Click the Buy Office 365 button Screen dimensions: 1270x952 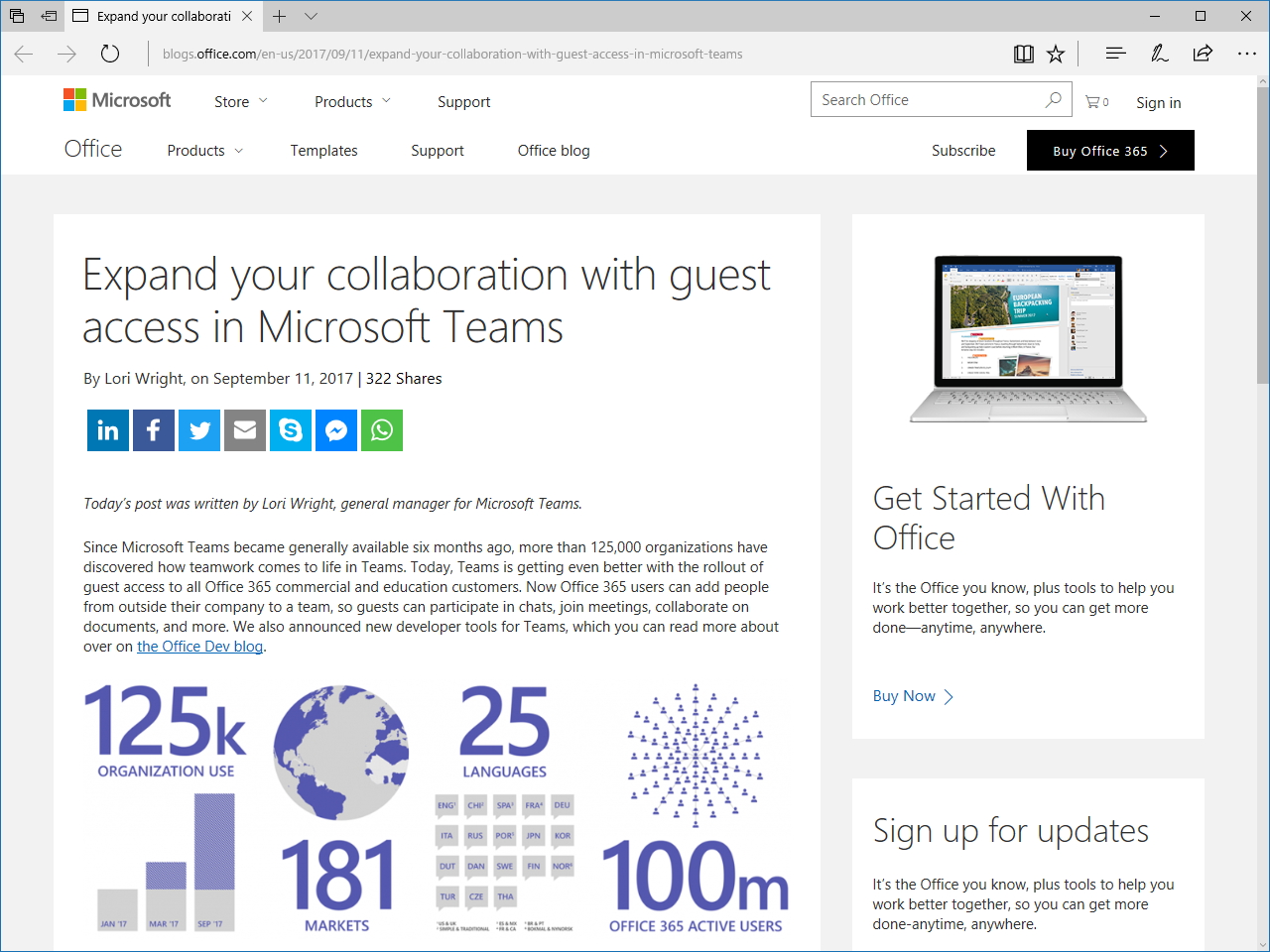[x=1110, y=150]
